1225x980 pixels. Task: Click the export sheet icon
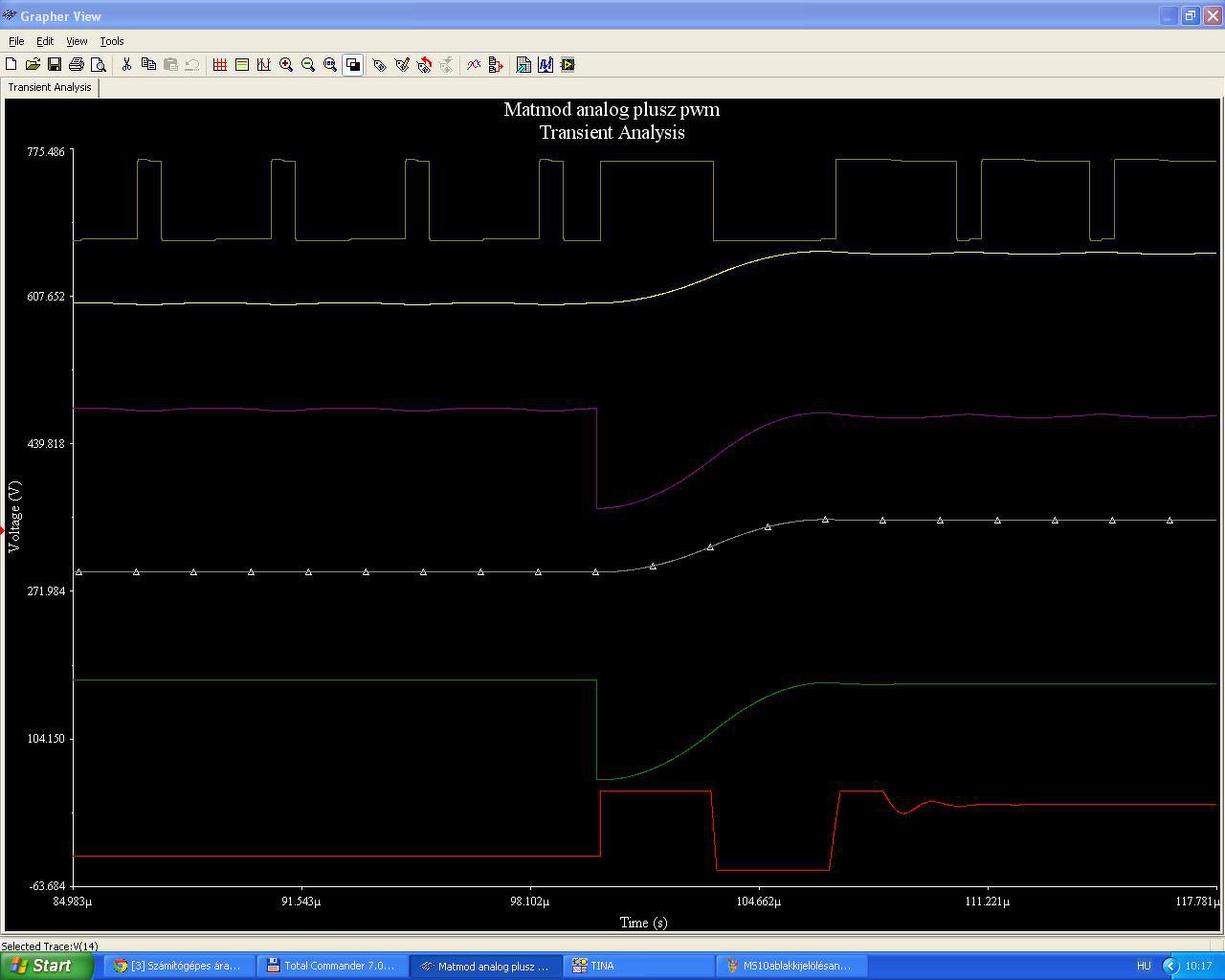tap(523, 64)
